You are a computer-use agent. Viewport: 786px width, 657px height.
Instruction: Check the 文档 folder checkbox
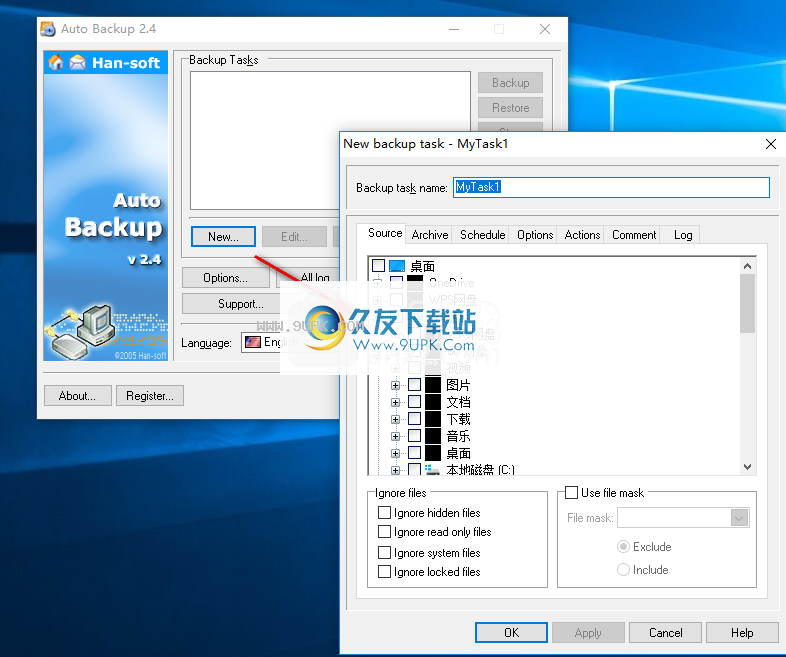pyautogui.click(x=415, y=402)
